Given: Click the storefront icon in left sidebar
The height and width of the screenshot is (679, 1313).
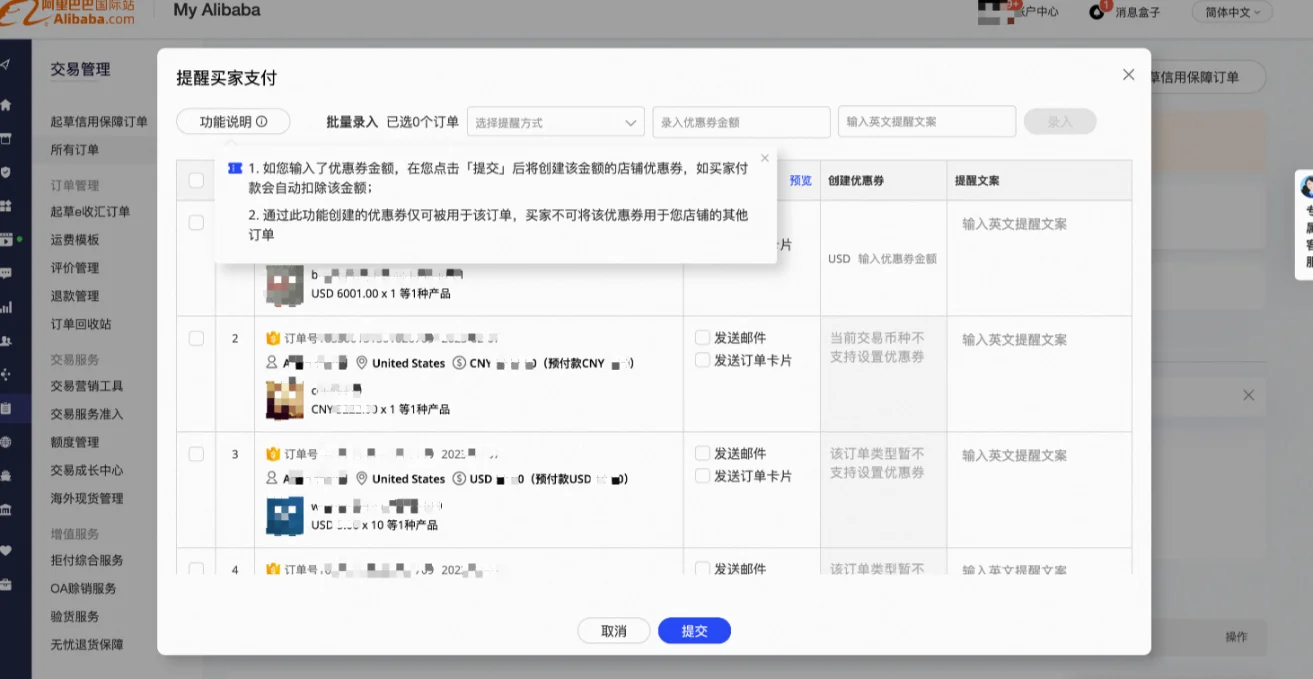Looking at the screenshot, I should coord(6,138).
